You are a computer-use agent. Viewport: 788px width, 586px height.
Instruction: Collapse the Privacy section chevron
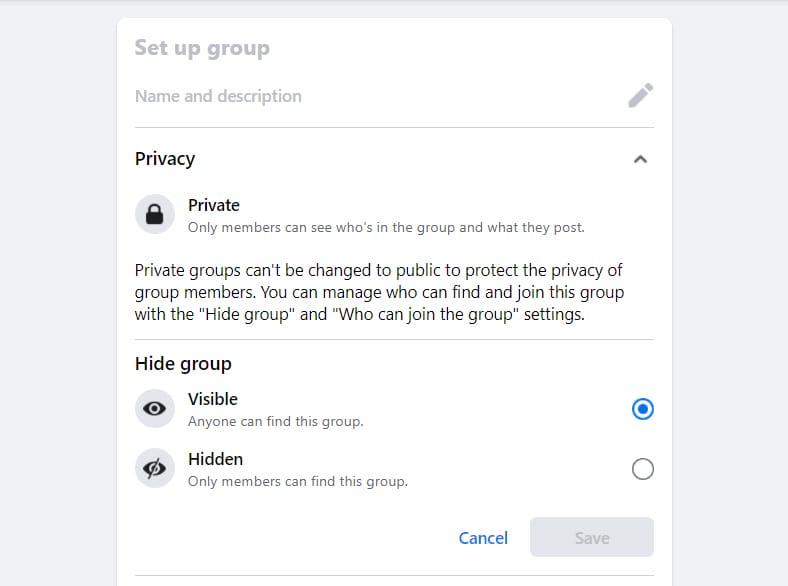pyautogui.click(x=640, y=159)
